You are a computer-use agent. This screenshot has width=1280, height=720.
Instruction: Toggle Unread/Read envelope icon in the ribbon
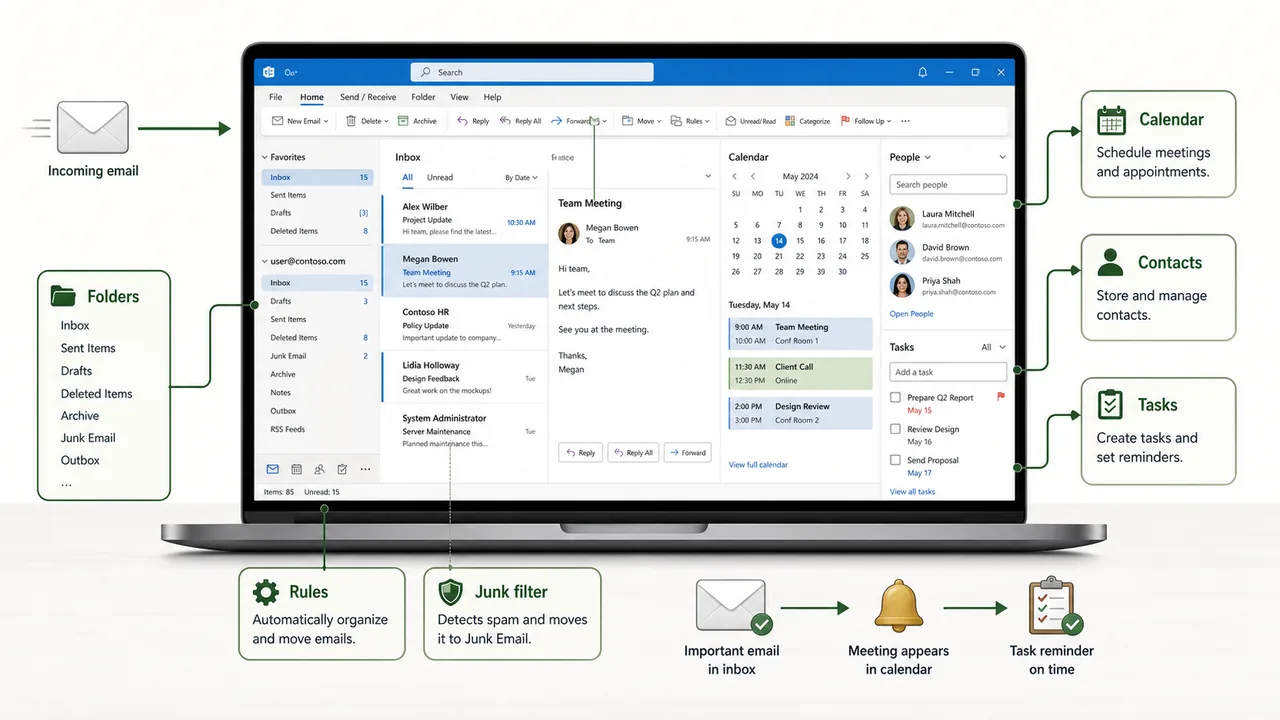731,121
